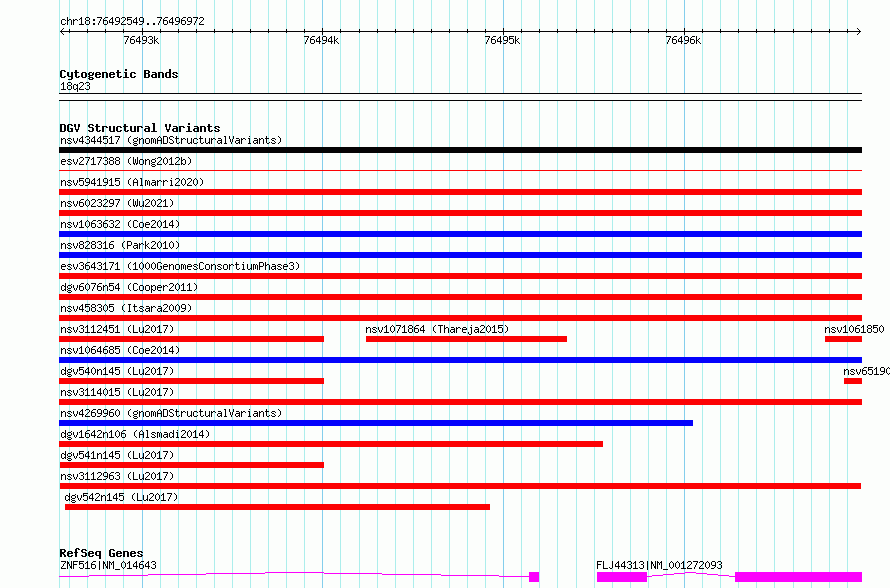The height and width of the screenshot is (588, 890).
Task: Click the left arrowhead of the ruler
Action: (x=62, y=32)
